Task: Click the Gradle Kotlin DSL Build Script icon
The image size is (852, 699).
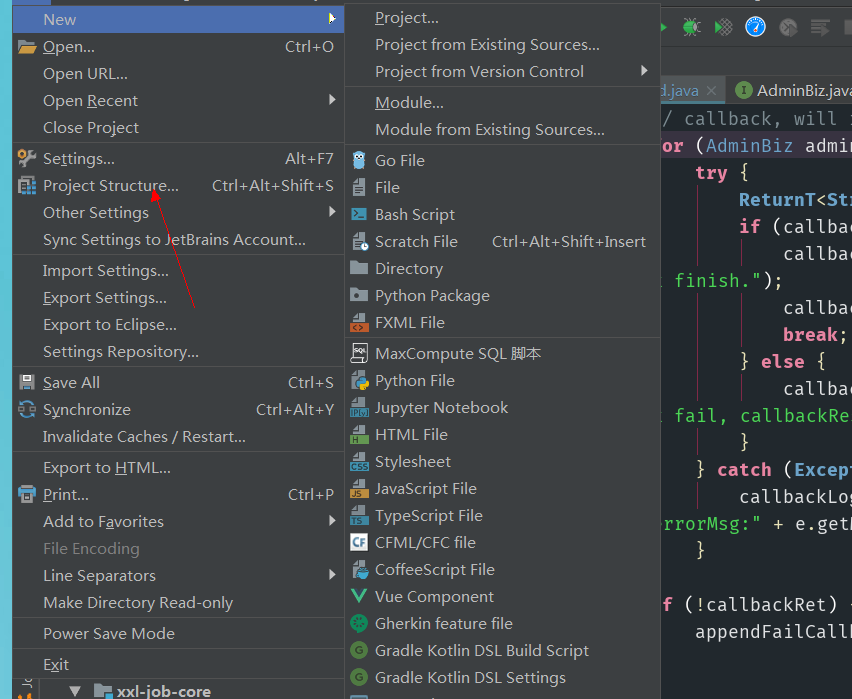Action: 359,650
